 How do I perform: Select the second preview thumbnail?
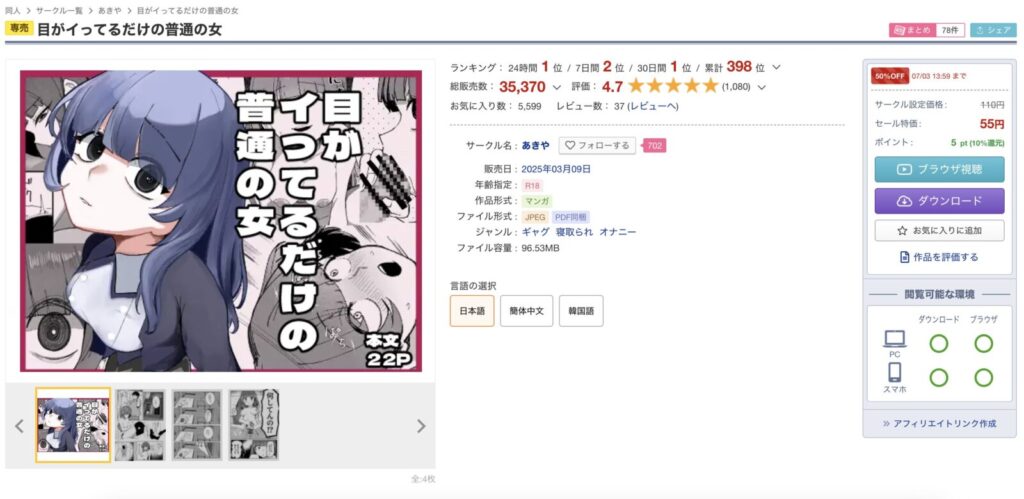[x=140, y=425]
